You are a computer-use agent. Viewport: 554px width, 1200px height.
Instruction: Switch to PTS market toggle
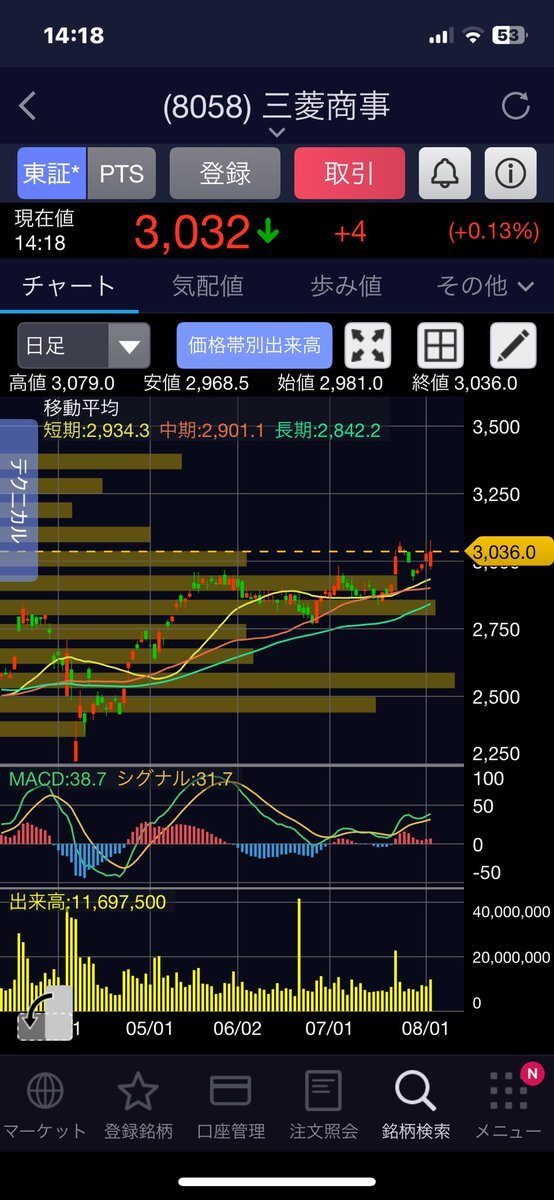123,174
